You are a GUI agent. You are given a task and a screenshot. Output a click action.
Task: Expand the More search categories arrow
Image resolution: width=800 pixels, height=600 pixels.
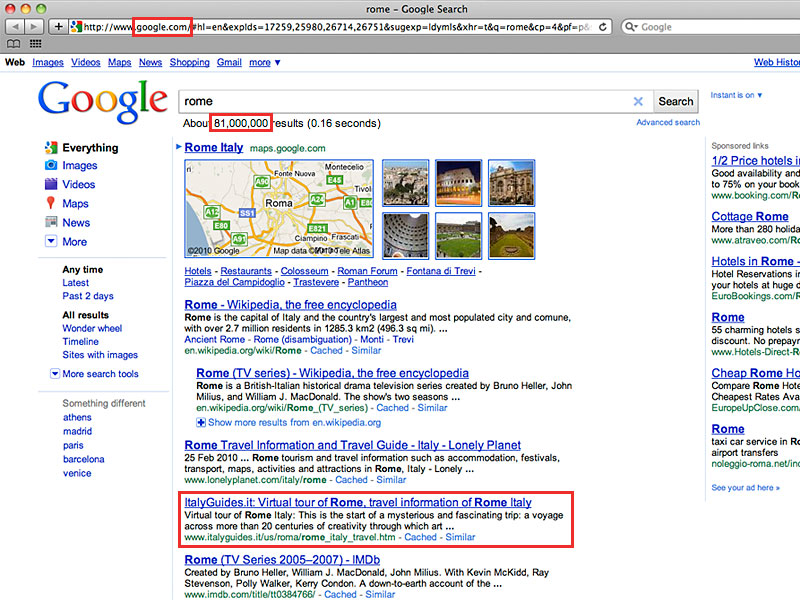[x=51, y=242]
